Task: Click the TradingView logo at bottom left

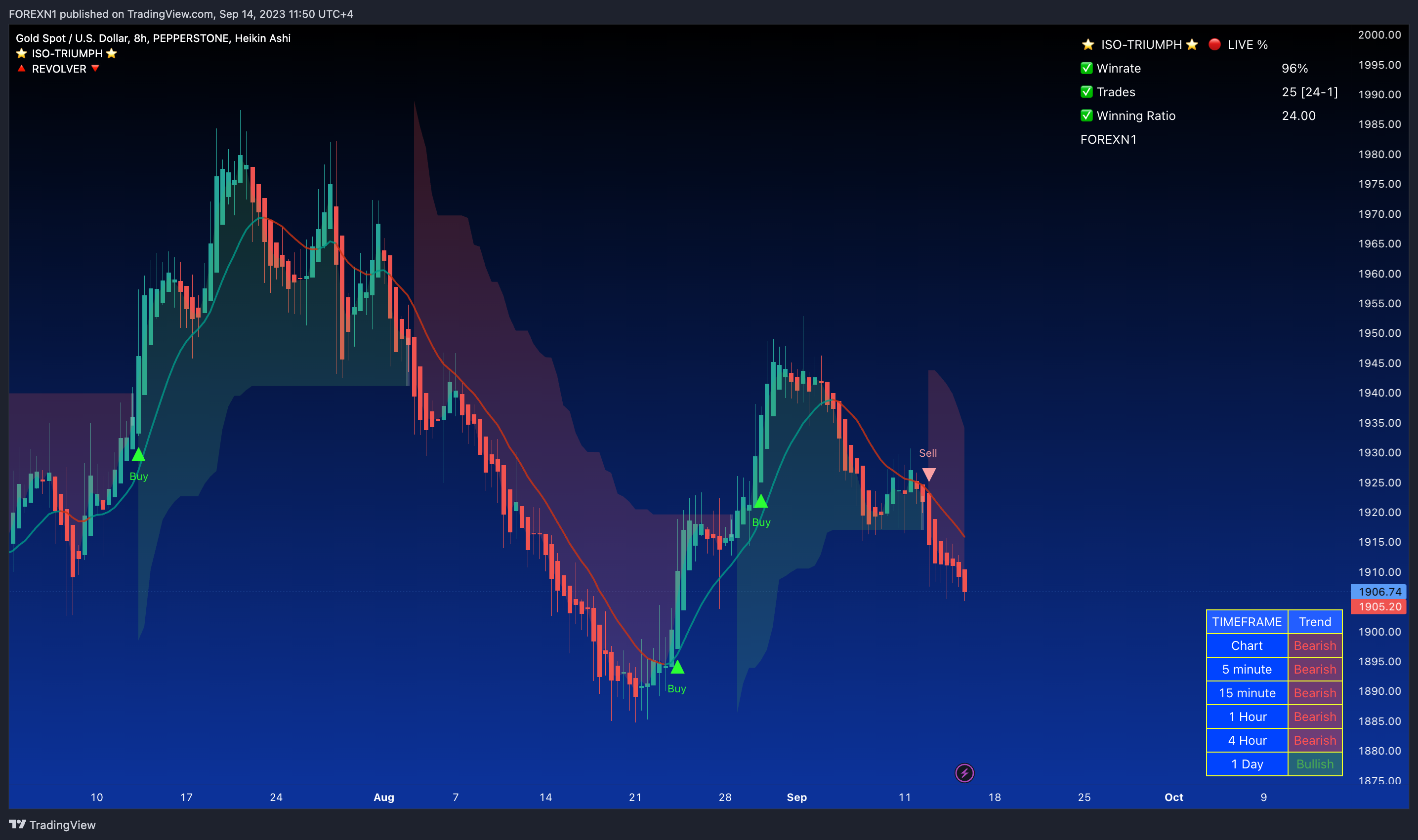Action: point(52,825)
